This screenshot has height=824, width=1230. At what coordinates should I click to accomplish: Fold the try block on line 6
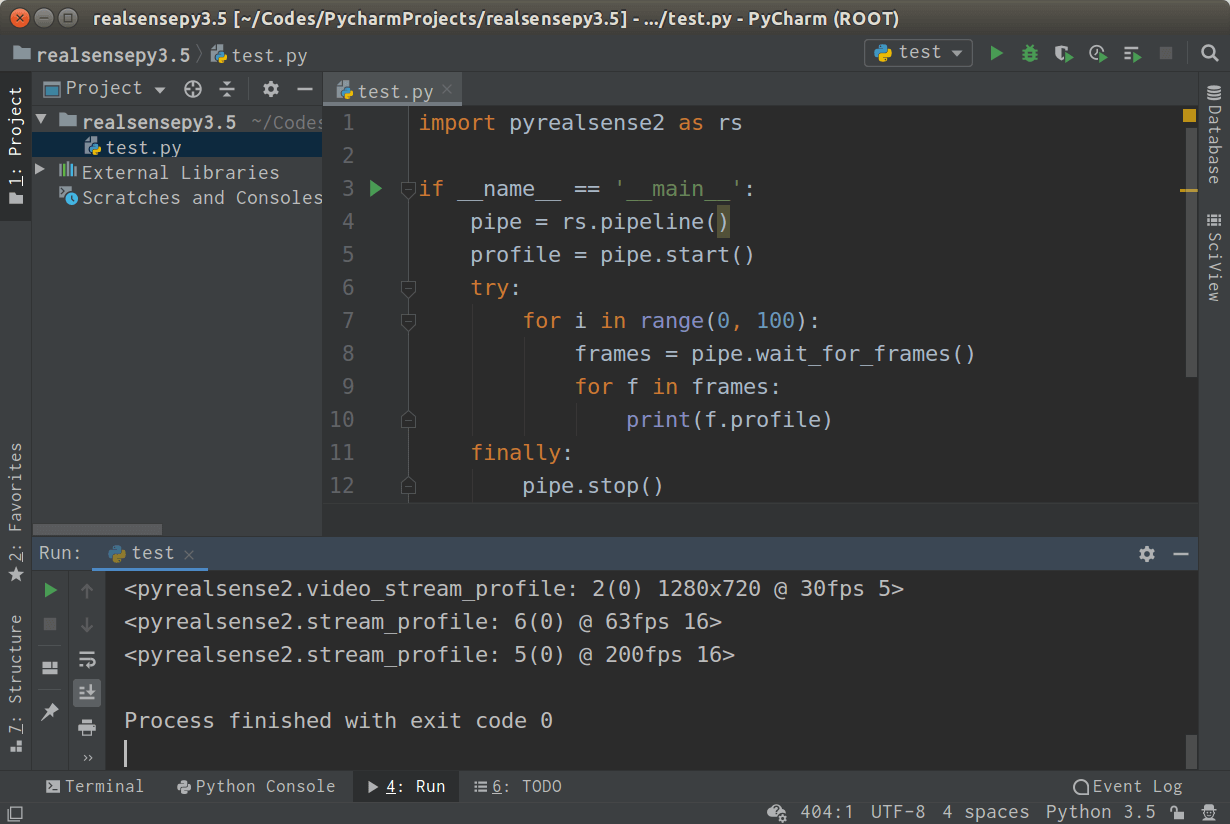coord(407,288)
